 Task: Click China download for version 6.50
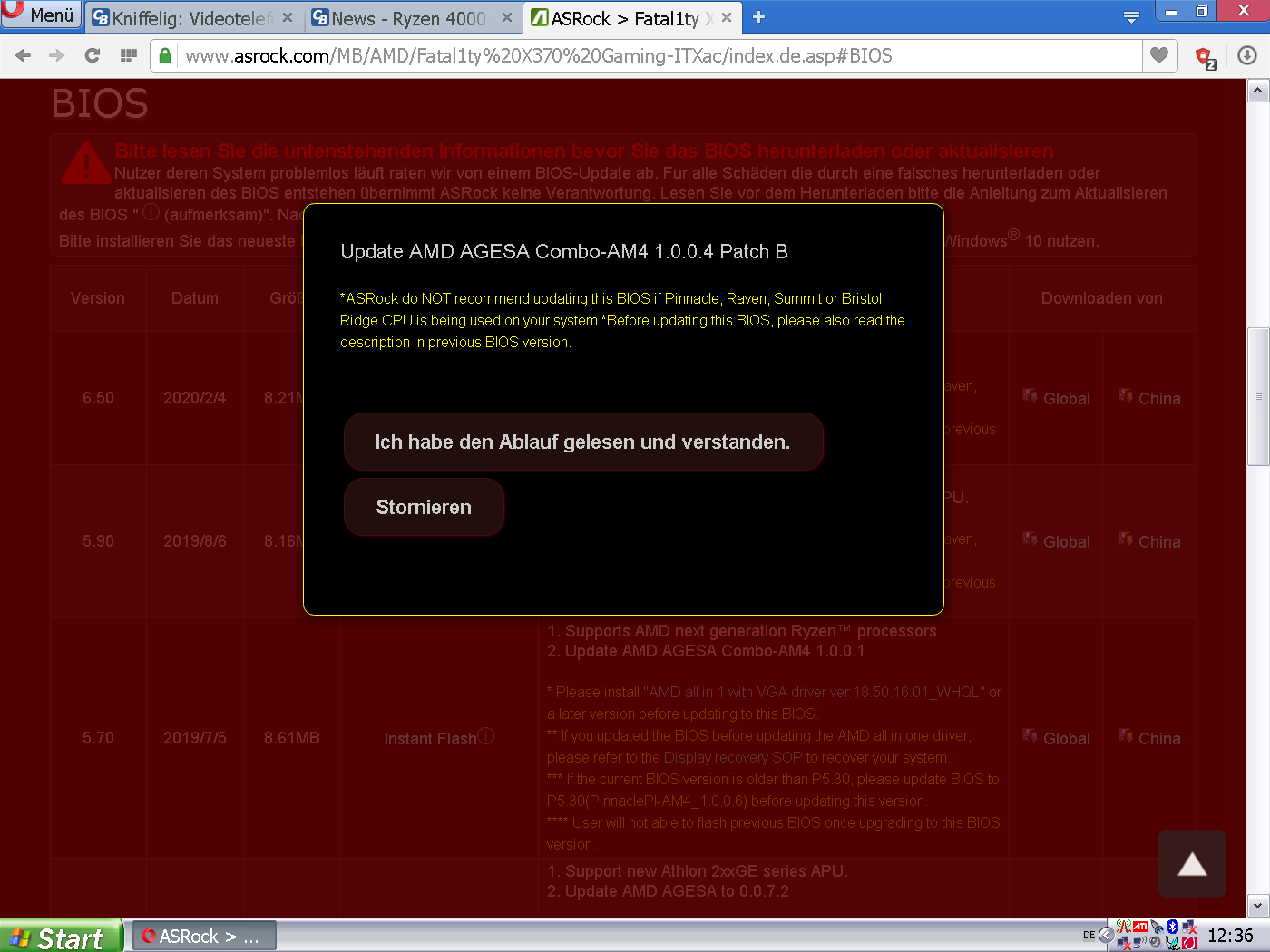[1150, 398]
